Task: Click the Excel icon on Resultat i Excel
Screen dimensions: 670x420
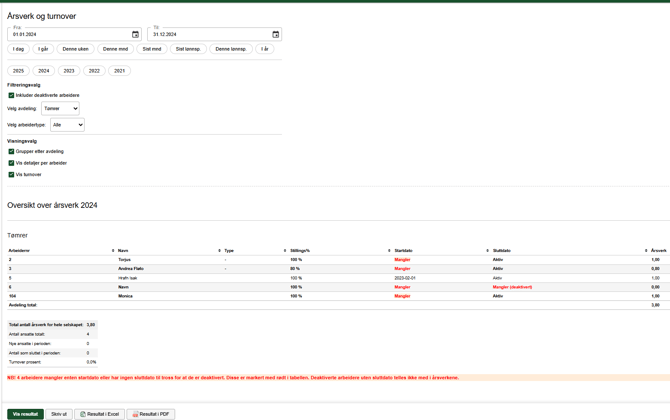Action: tap(83, 414)
